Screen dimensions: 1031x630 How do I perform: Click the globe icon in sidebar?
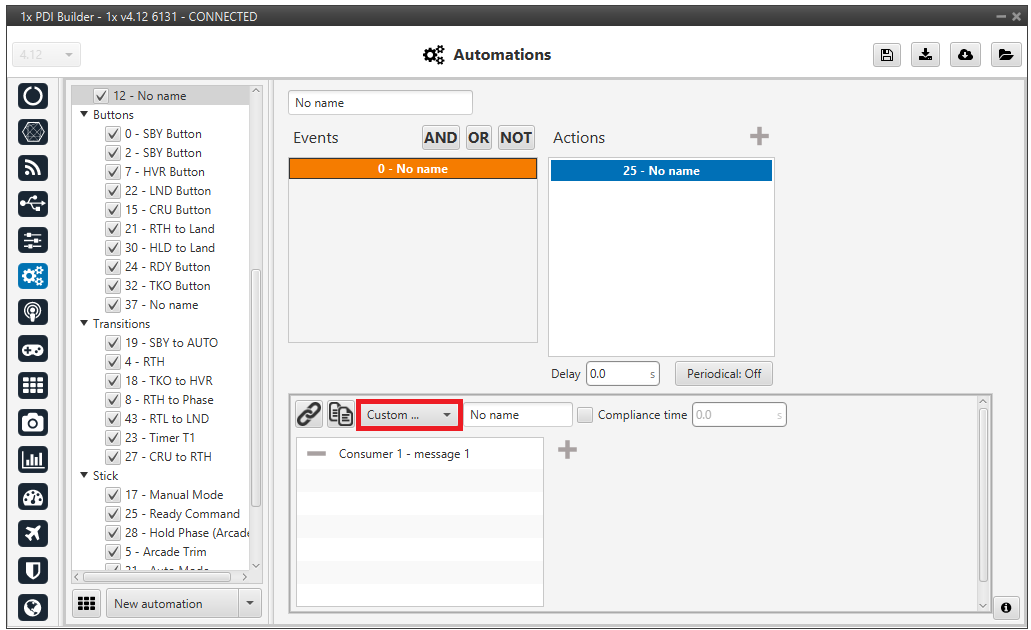[x=33, y=607]
